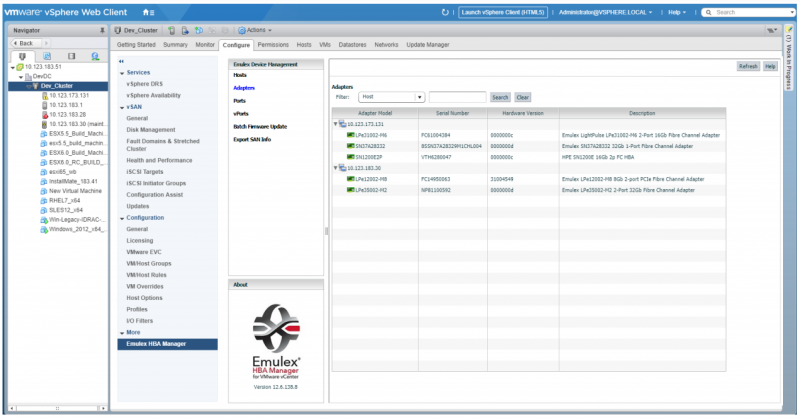This screenshot has height=419, width=800.
Task: Pin the Navigator panel
Action: click(x=102, y=31)
